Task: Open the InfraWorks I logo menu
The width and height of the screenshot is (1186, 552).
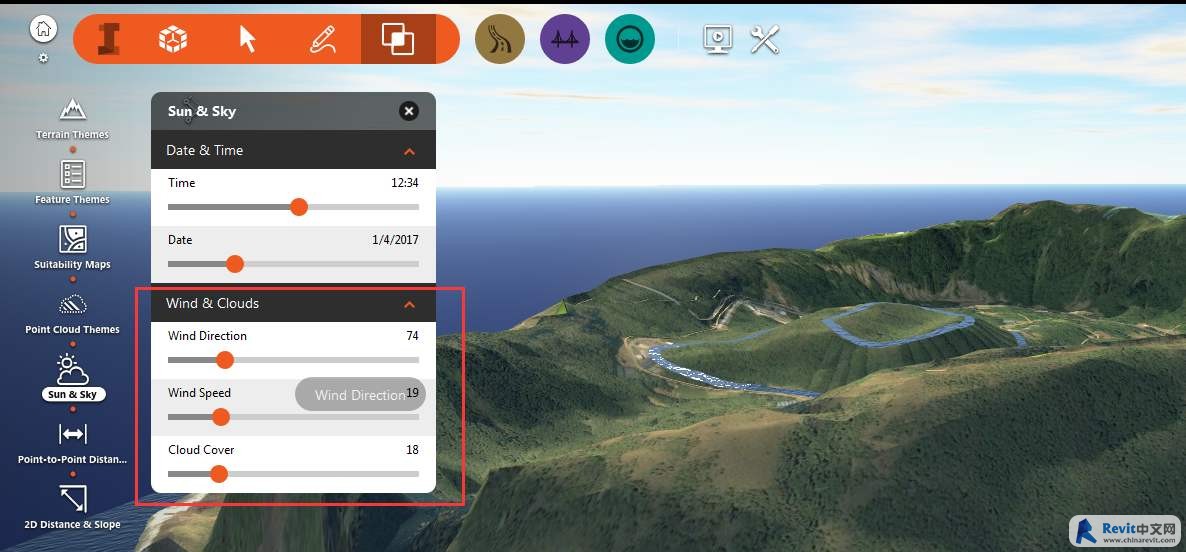Action: (x=109, y=39)
